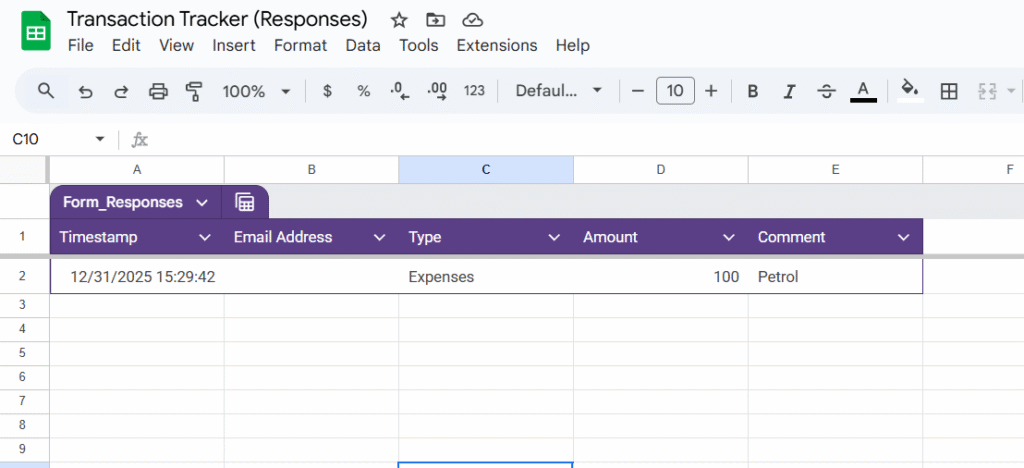Screen dimensions: 1024x468
Task: Open table view icon beside Form_Responses
Action: (x=245, y=202)
